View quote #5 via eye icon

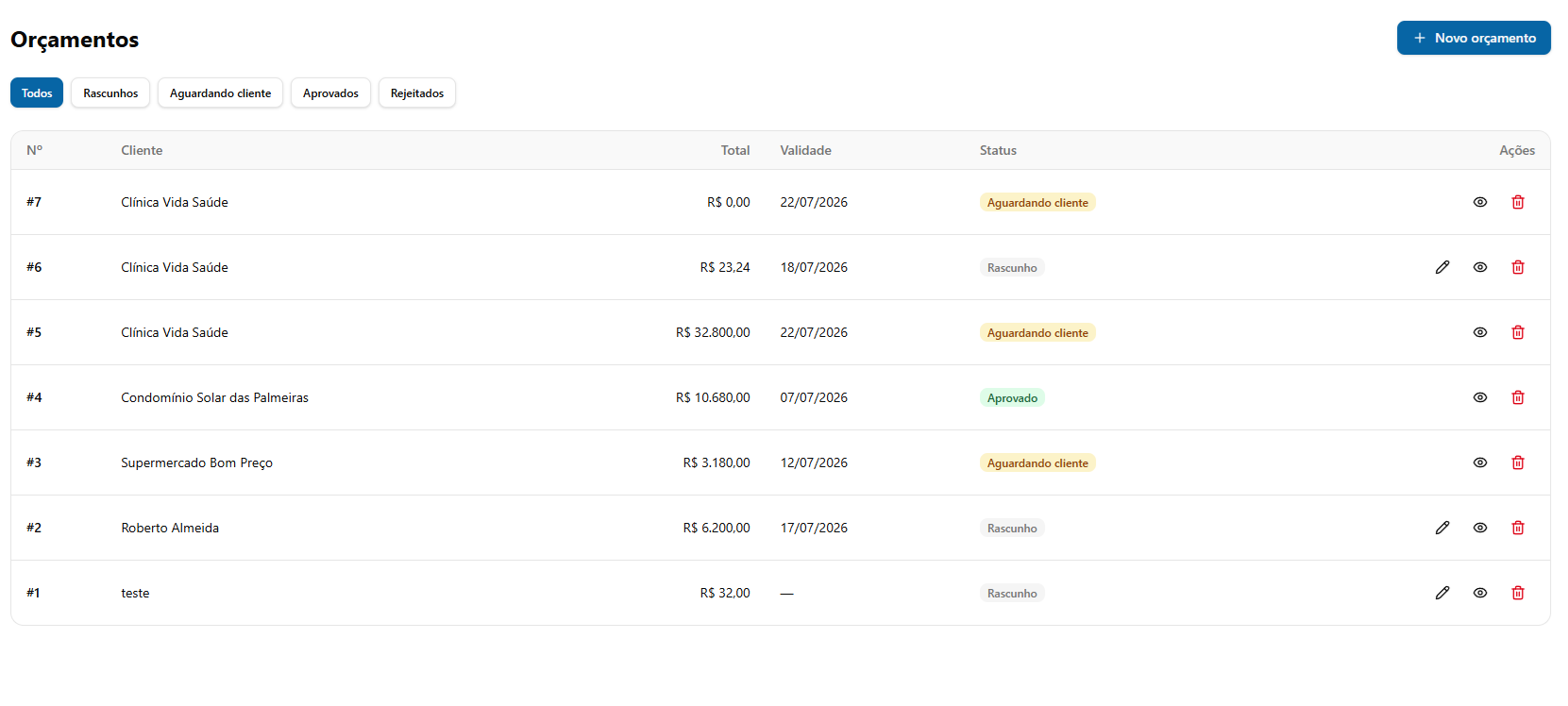1480,332
